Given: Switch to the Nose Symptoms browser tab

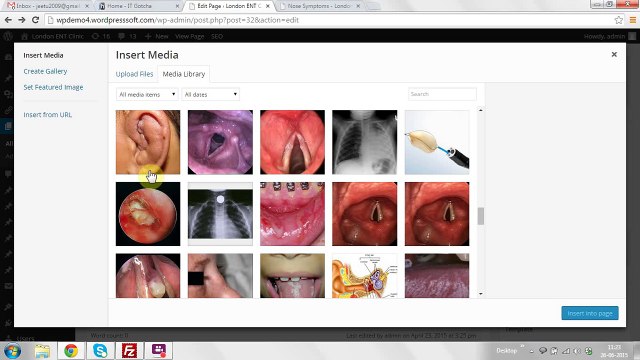Looking at the screenshot, I should [x=320, y=6].
